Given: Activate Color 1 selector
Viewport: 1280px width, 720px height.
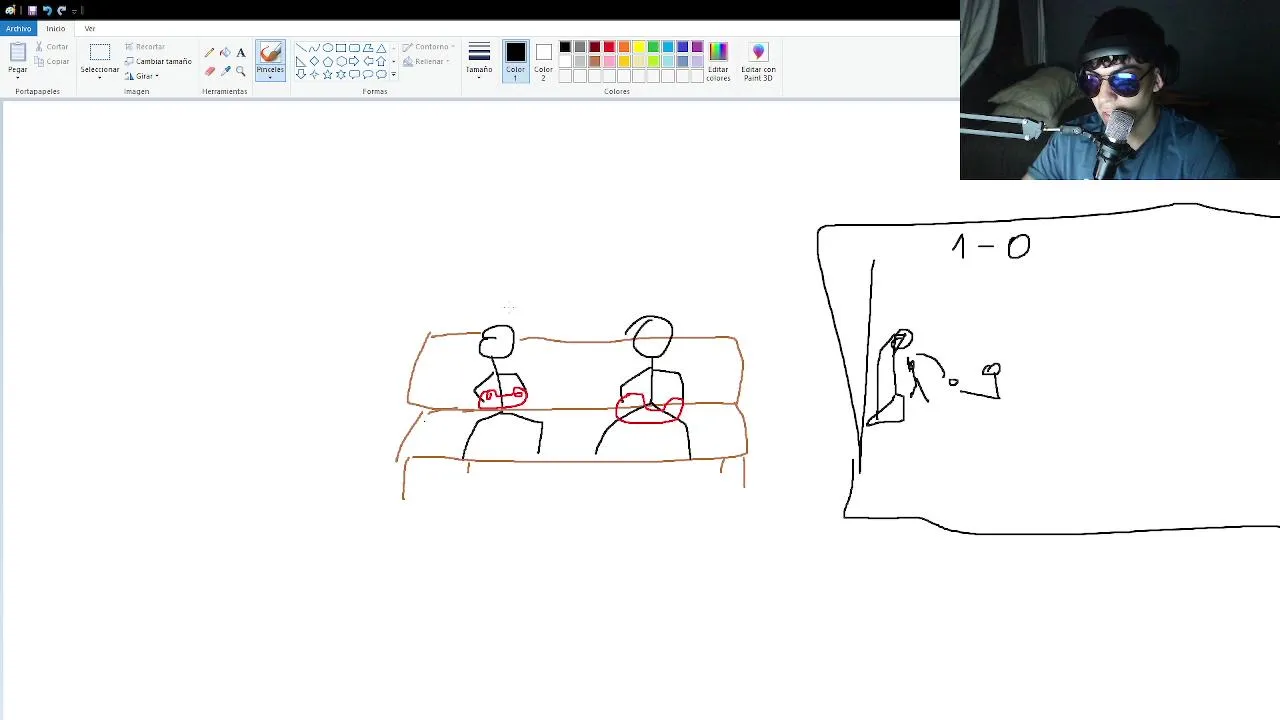Looking at the screenshot, I should coord(515,61).
